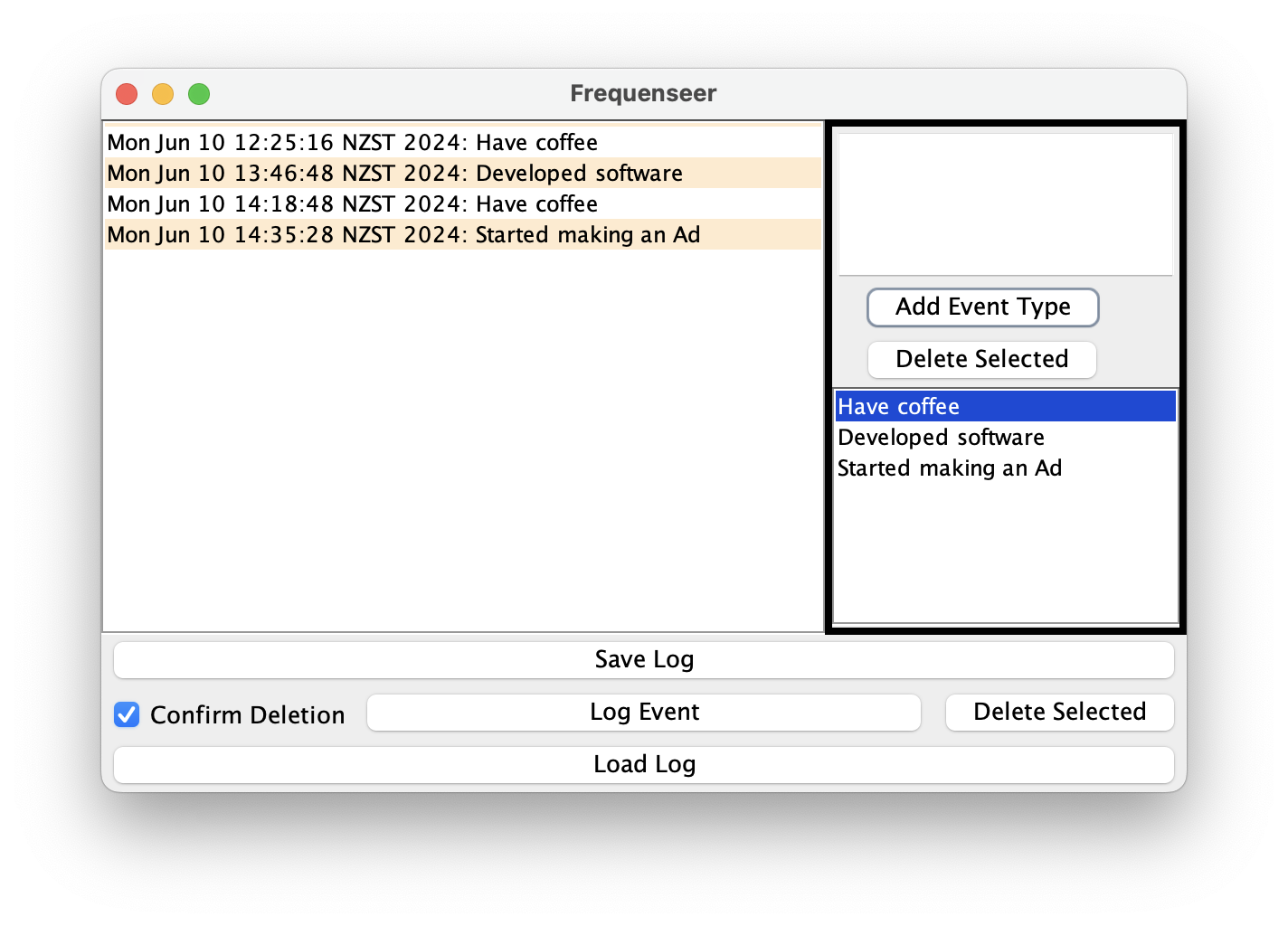Screen dimensions: 1288x926
Task: Choose Developed software in event types list
Action: 941,438
